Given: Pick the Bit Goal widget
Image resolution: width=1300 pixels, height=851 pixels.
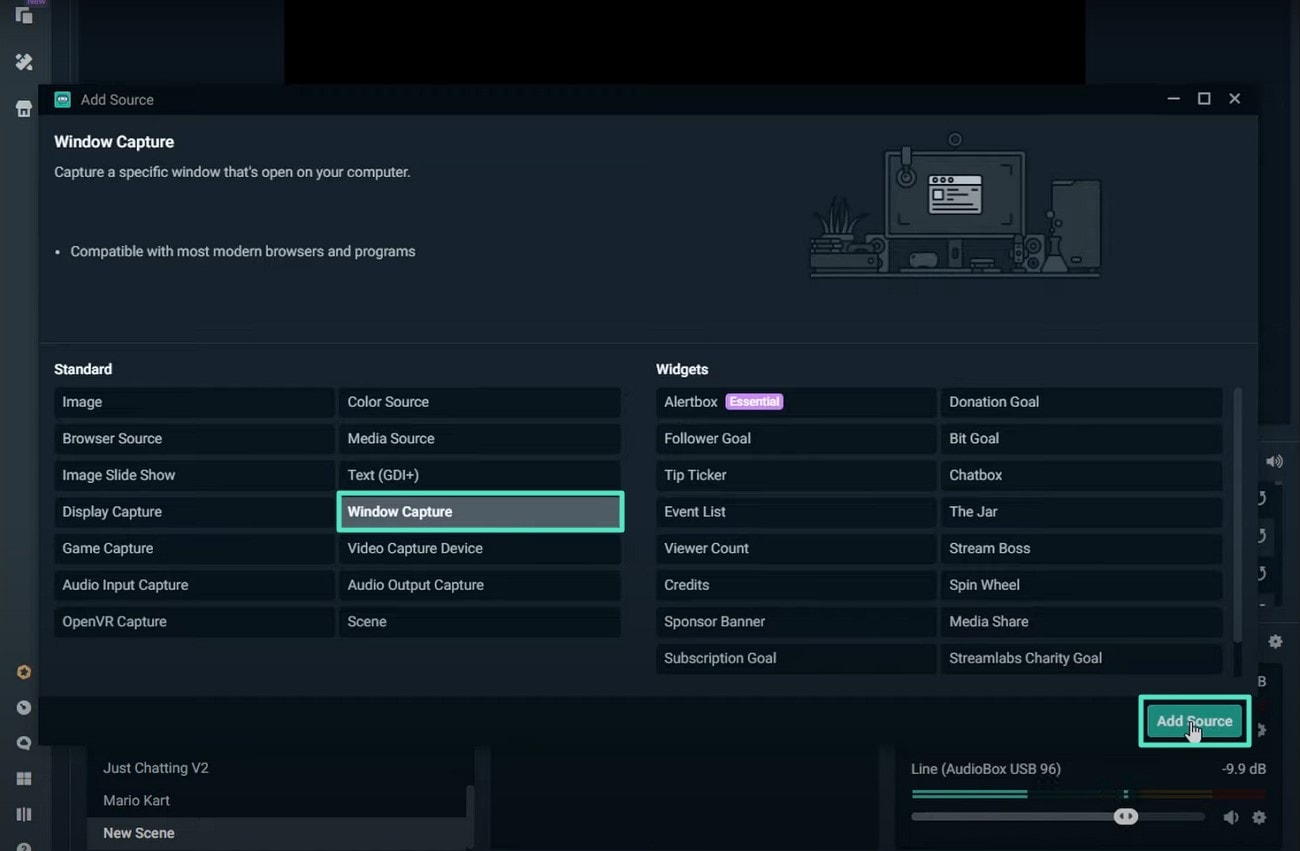Looking at the screenshot, I should tap(1081, 438).
